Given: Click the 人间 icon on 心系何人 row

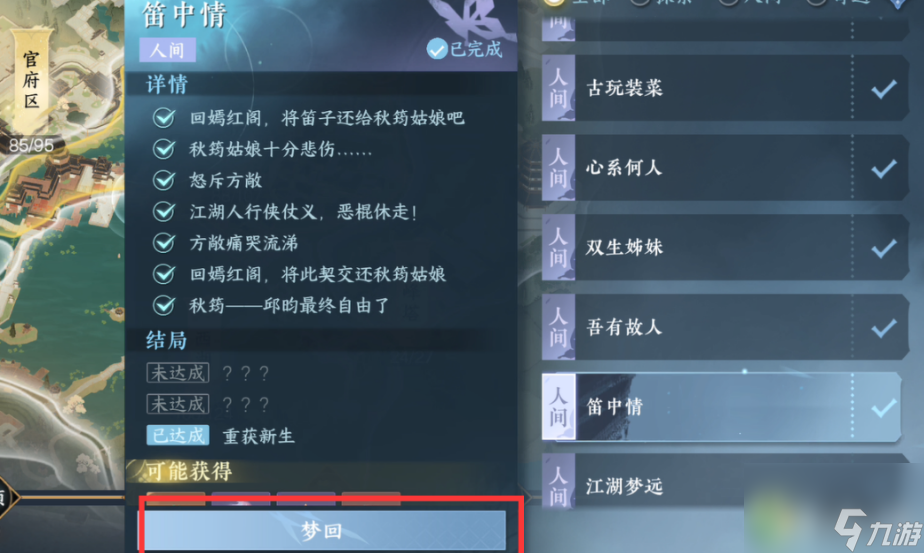Looking at the screenshot, I should pos(558,168).
